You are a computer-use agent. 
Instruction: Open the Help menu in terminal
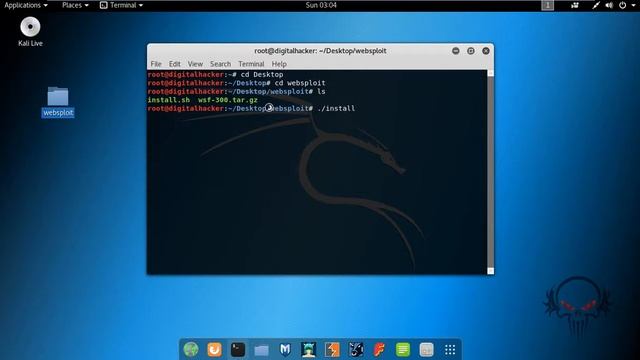pyautogui.click(x=279, y=64)
